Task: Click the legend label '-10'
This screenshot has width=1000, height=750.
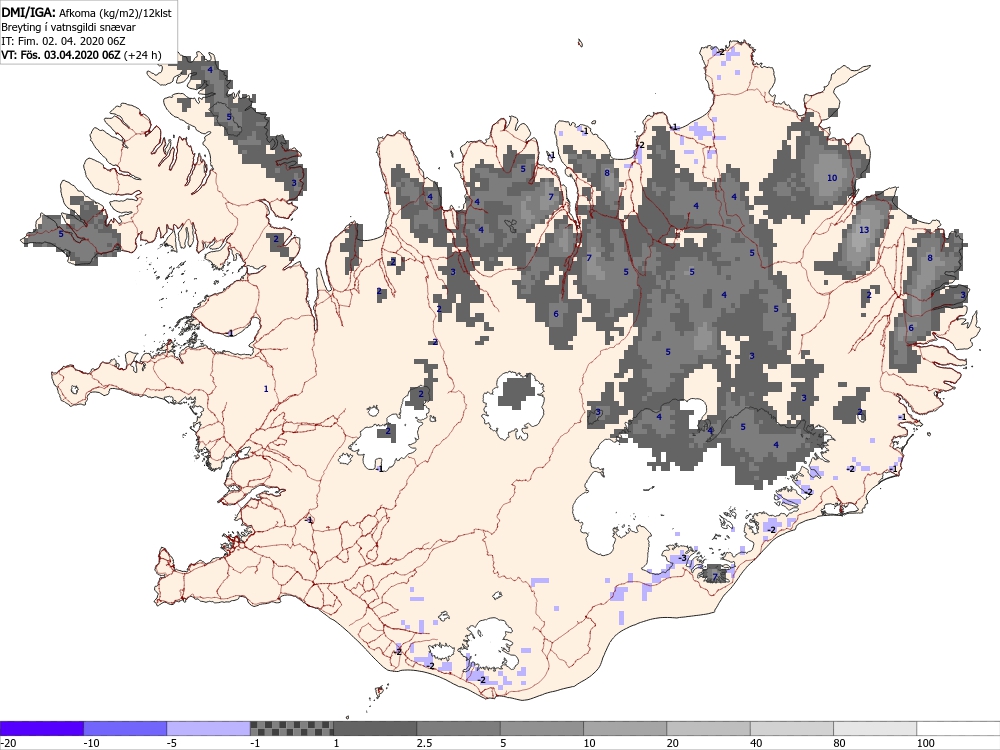Action: [x=92, y=743]
